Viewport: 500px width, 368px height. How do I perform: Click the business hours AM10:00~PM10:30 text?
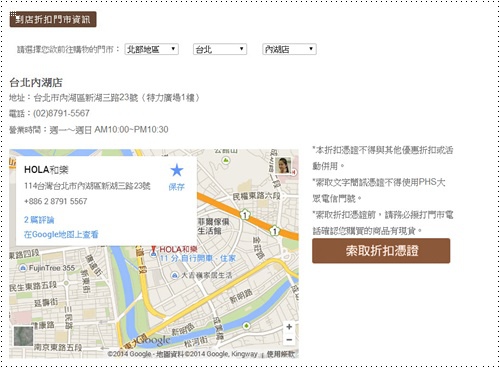[x=131, y=129]
